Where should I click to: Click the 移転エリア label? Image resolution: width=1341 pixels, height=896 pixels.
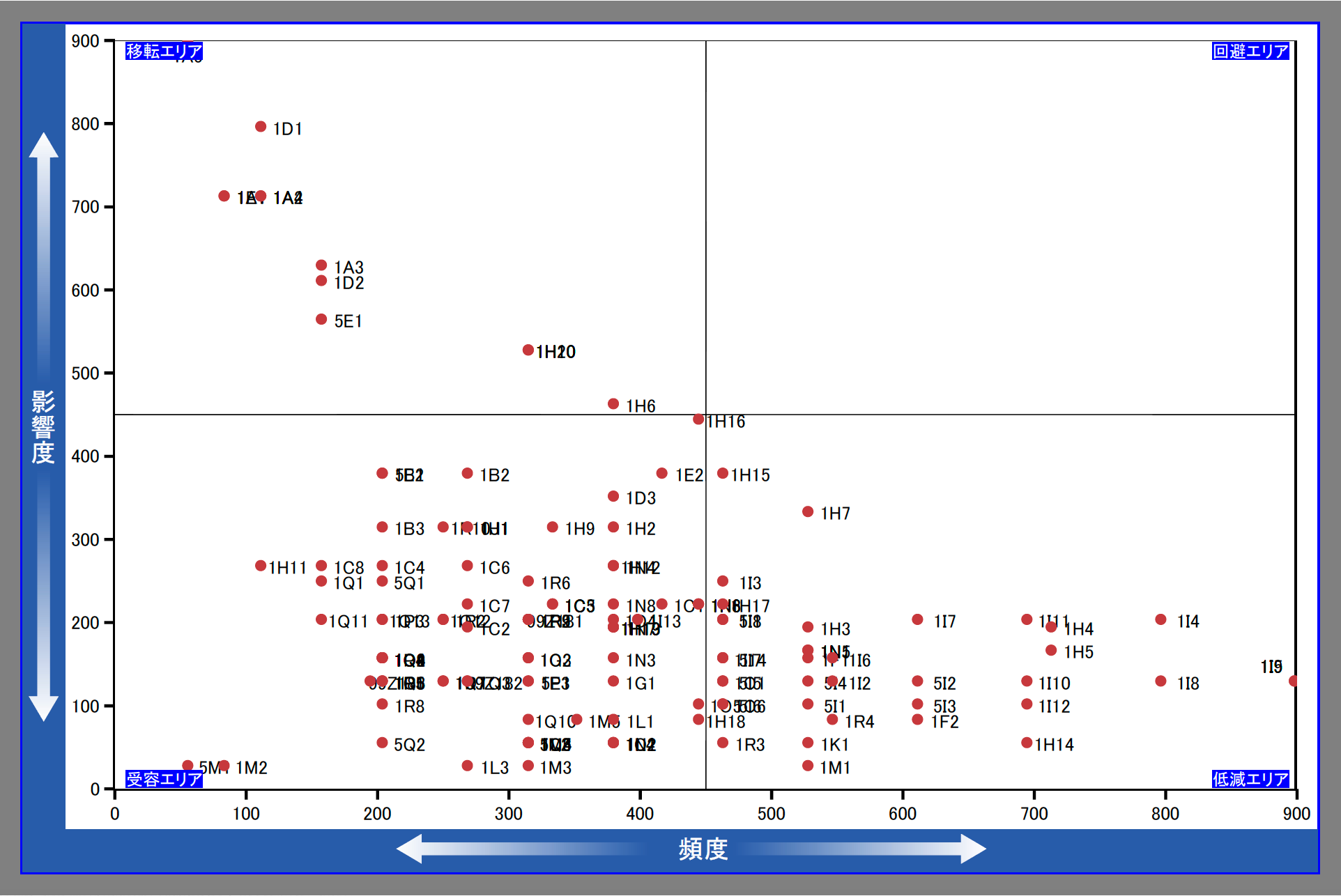coord(164,51)
